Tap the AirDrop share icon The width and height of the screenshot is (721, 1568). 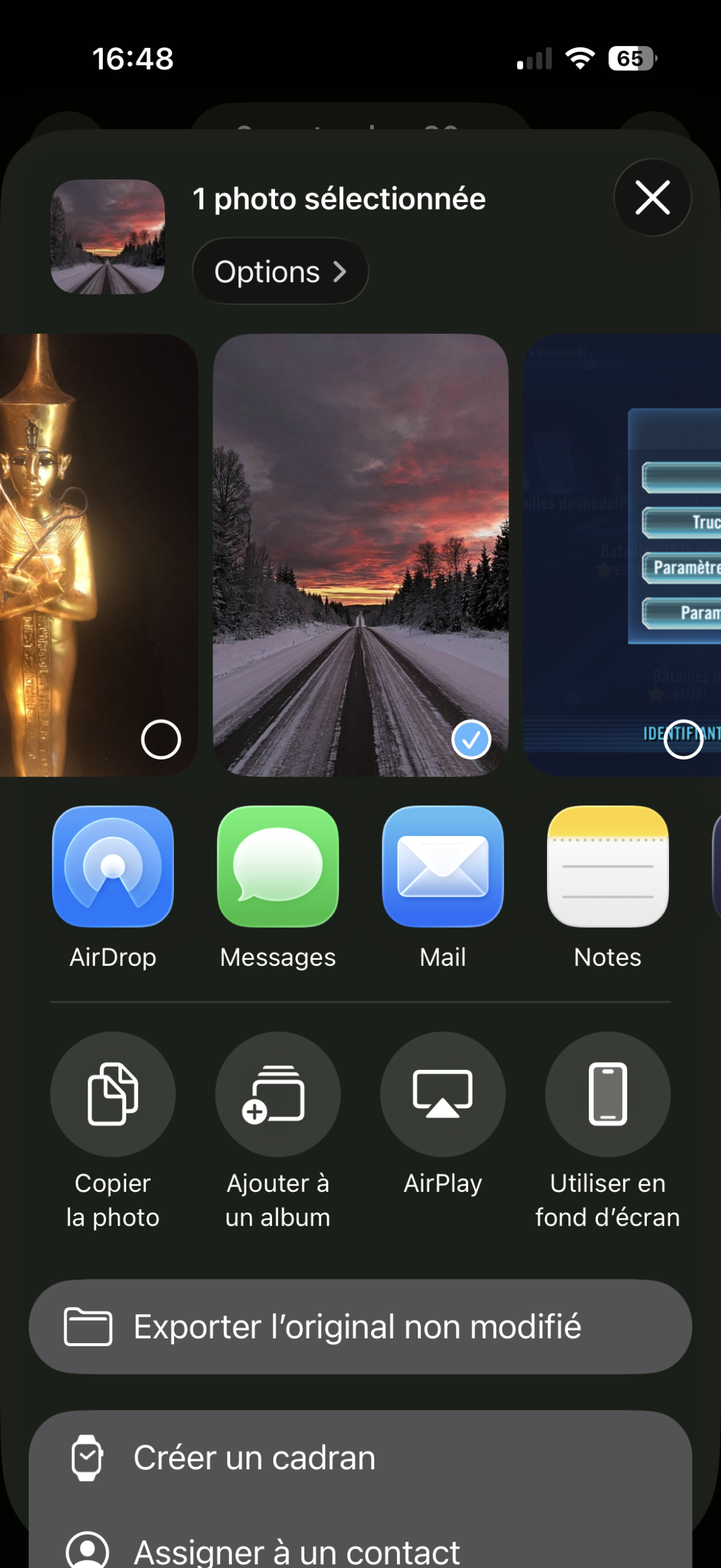[x=113, y=866]
